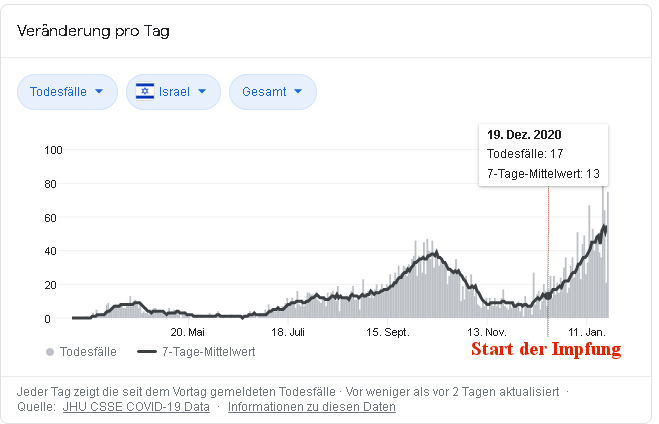Click the gray Todesfälle legend dot
The image size is (659, 424).
coord(50,352)
